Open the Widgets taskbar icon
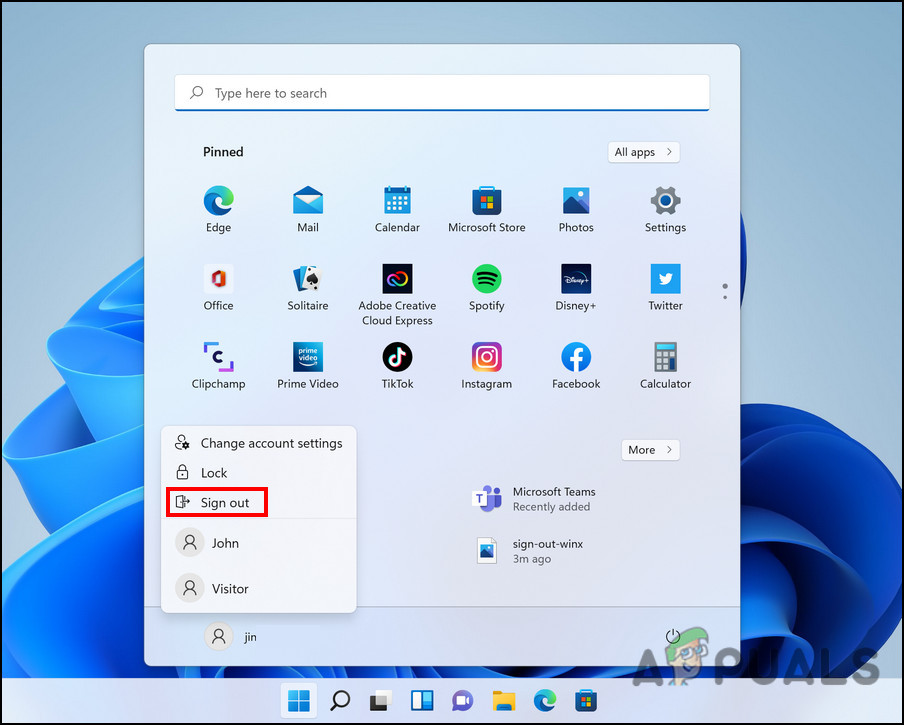Viewport: 904px width, 725px height. 421,701
